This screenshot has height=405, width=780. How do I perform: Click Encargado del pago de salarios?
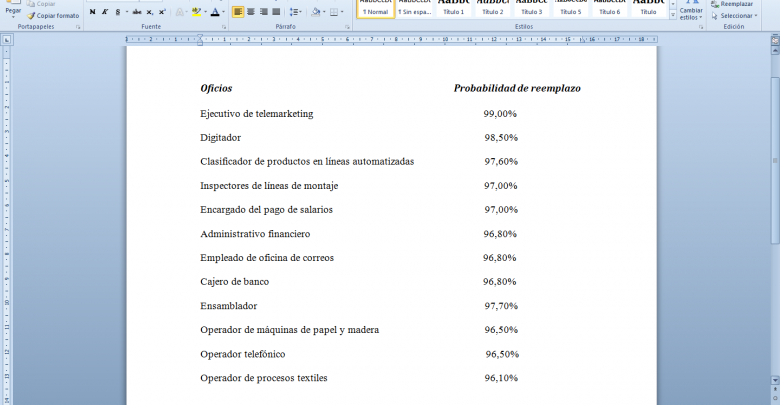coord(266,210)
